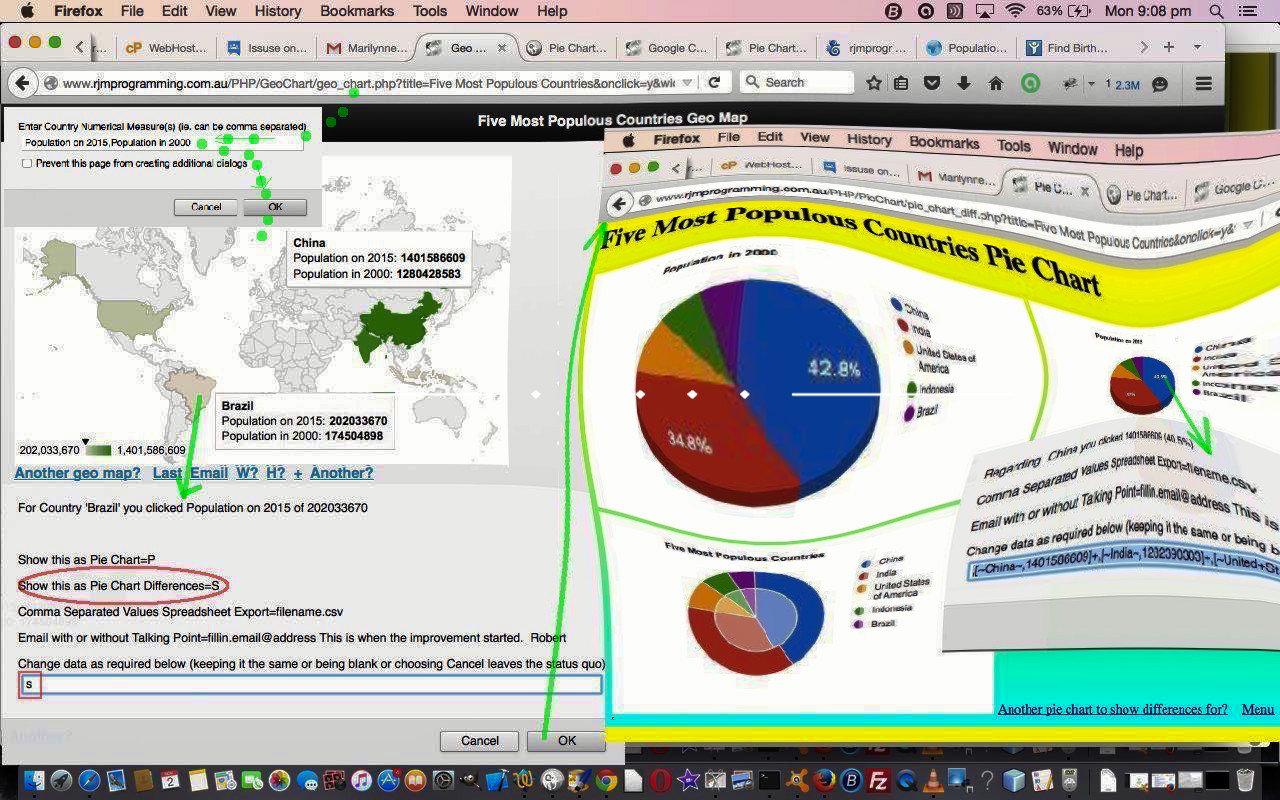The image size is (1280, 800).
Task: Open the Apple menu
Action: [x=27, y=11]
